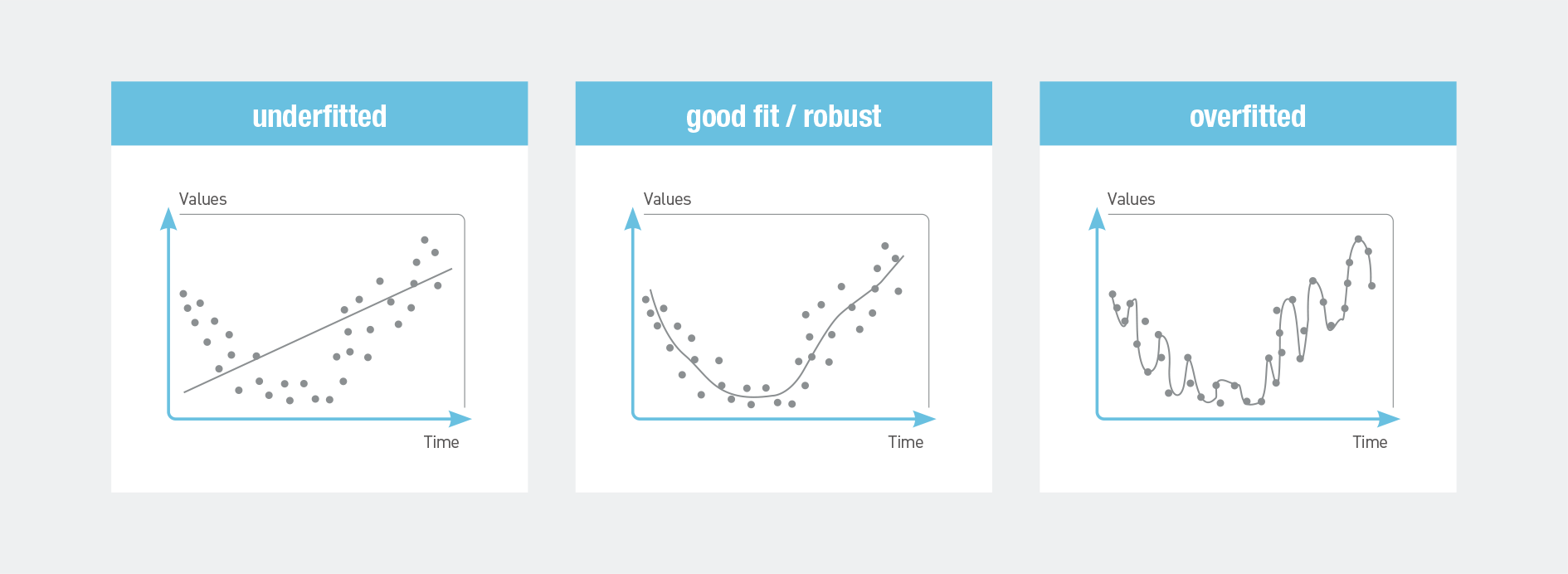Select the highest data point in overfitted chart
Image resolution: width=1568 pixels, height=574 pixels.
1358,239
